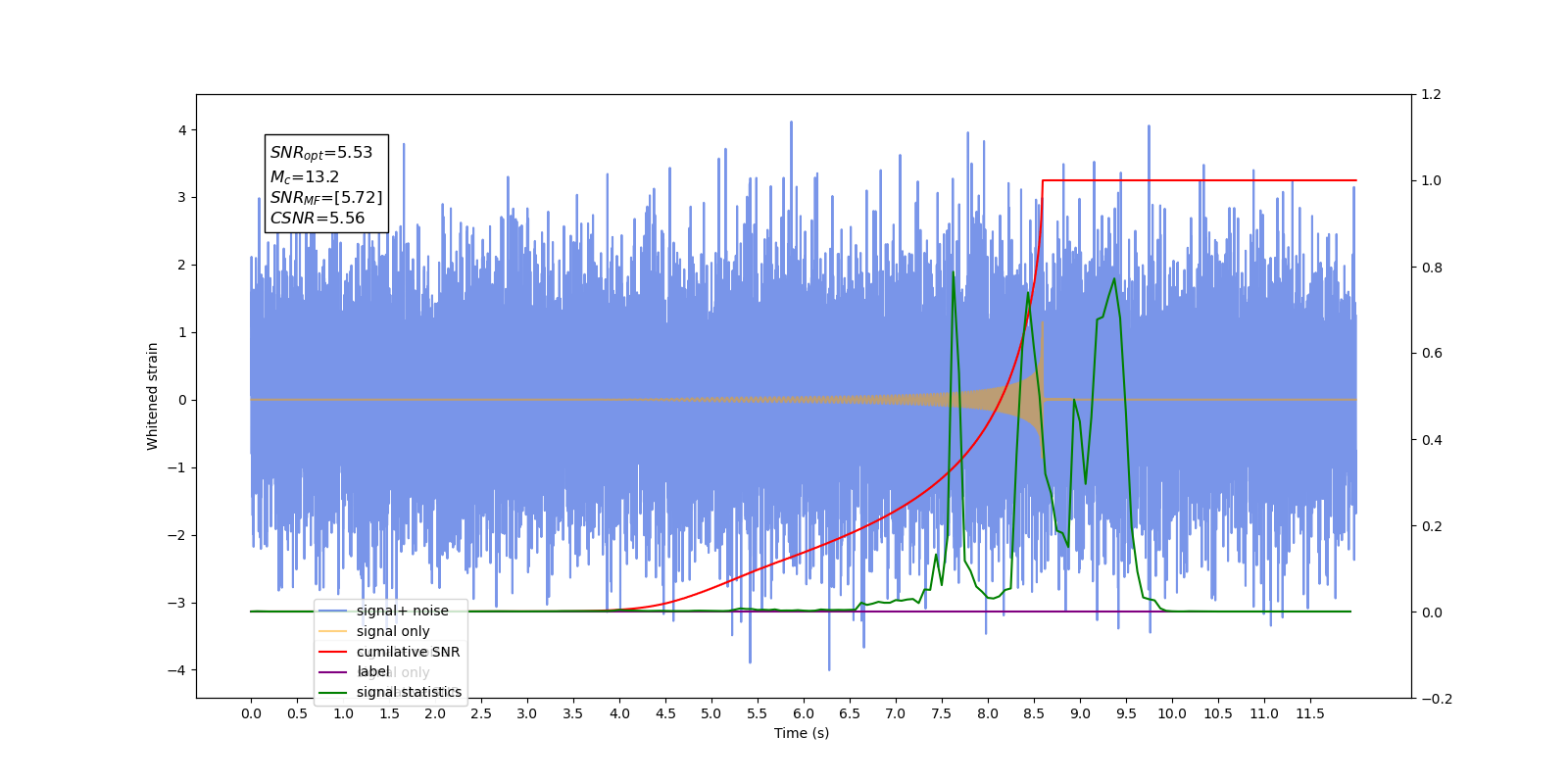Click the x-axis tick label 0.5
The width and height of the screenshot is (1568, 784).
pyautogui.click(x=297, y=713)
